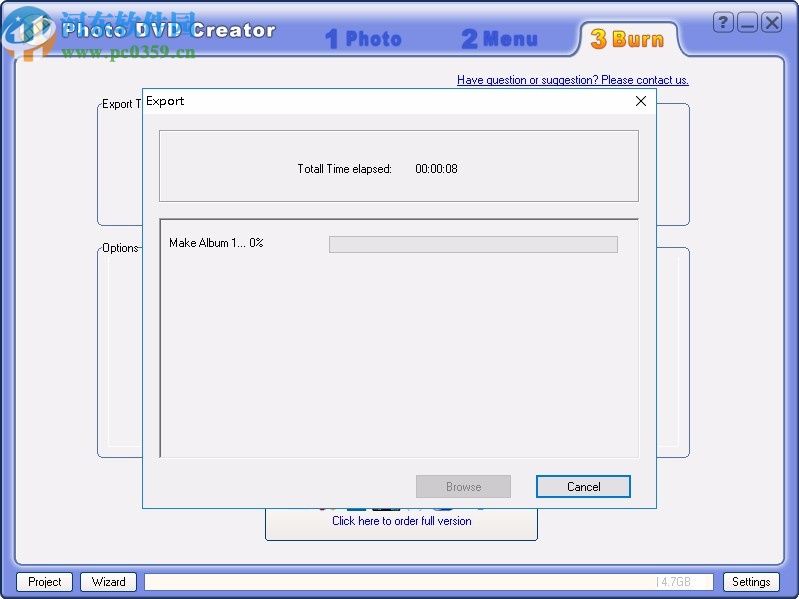Click the 'Totall Time elapsed:' label
This screenshot has height=599, width=799.
(x=344, y=169)
